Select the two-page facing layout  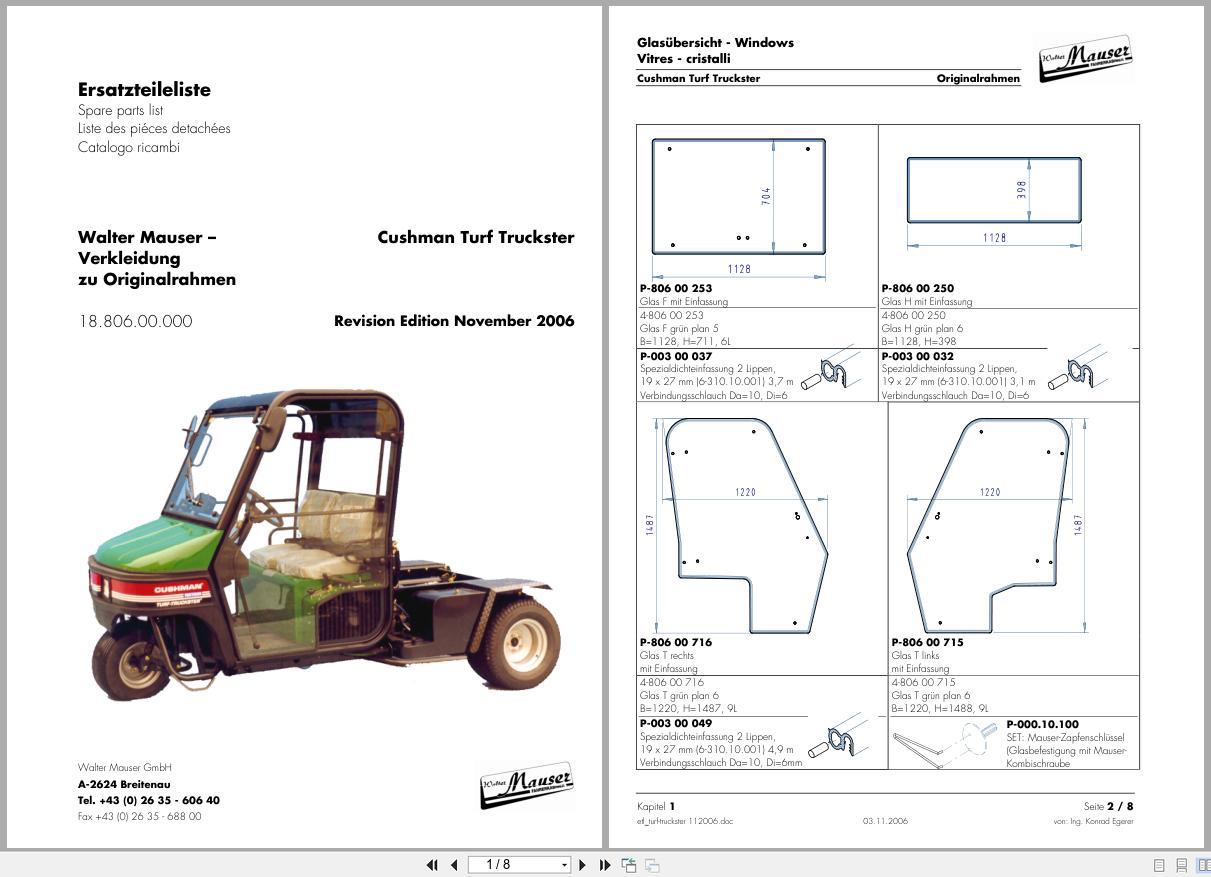coord(1203,865)
